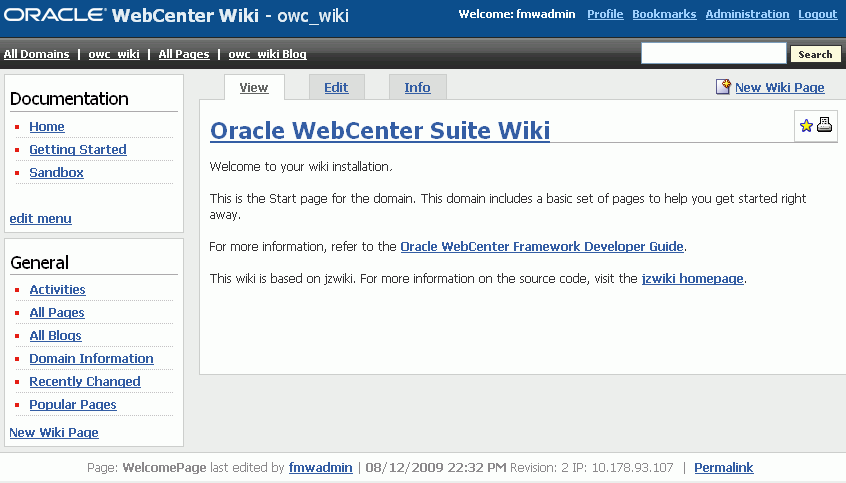The height and width of the screenshot is (483, 846).
Task: Go to Administration
Action: click(747, 14)
